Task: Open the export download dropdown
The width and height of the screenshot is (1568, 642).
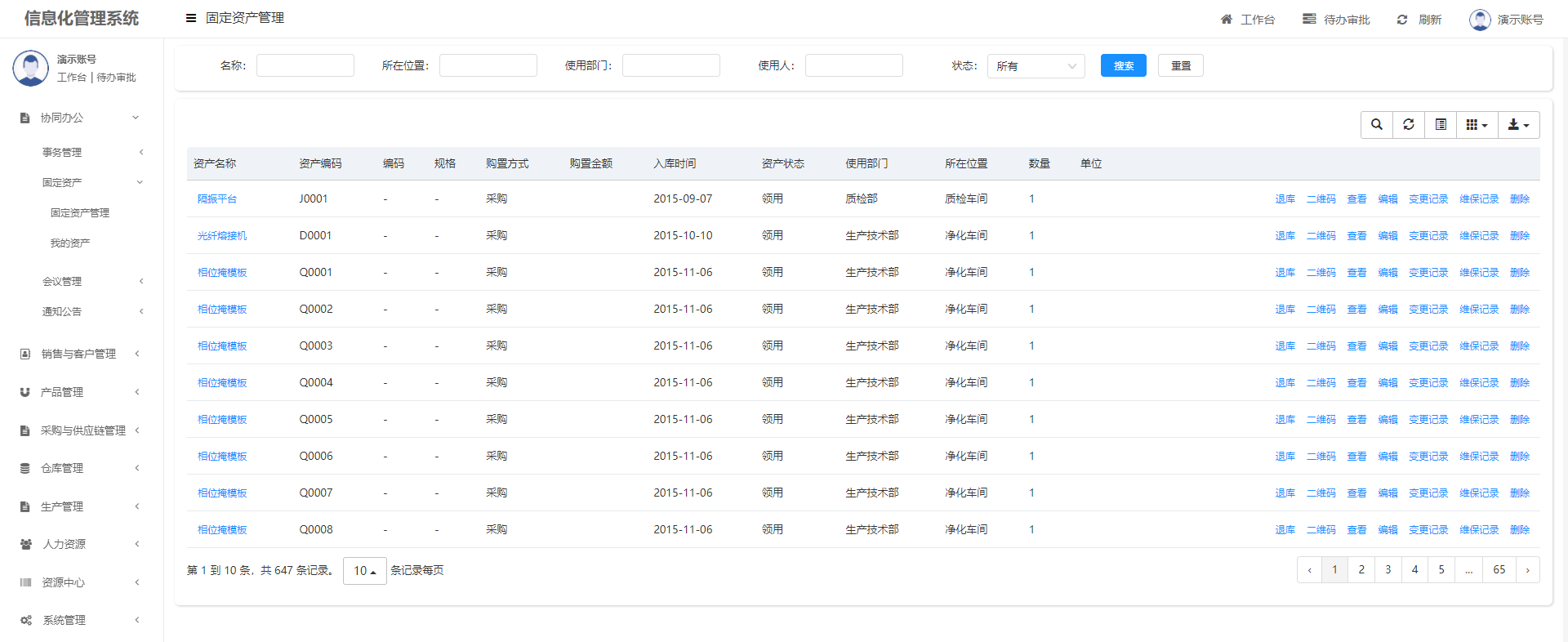Action: click(1518, 125)
